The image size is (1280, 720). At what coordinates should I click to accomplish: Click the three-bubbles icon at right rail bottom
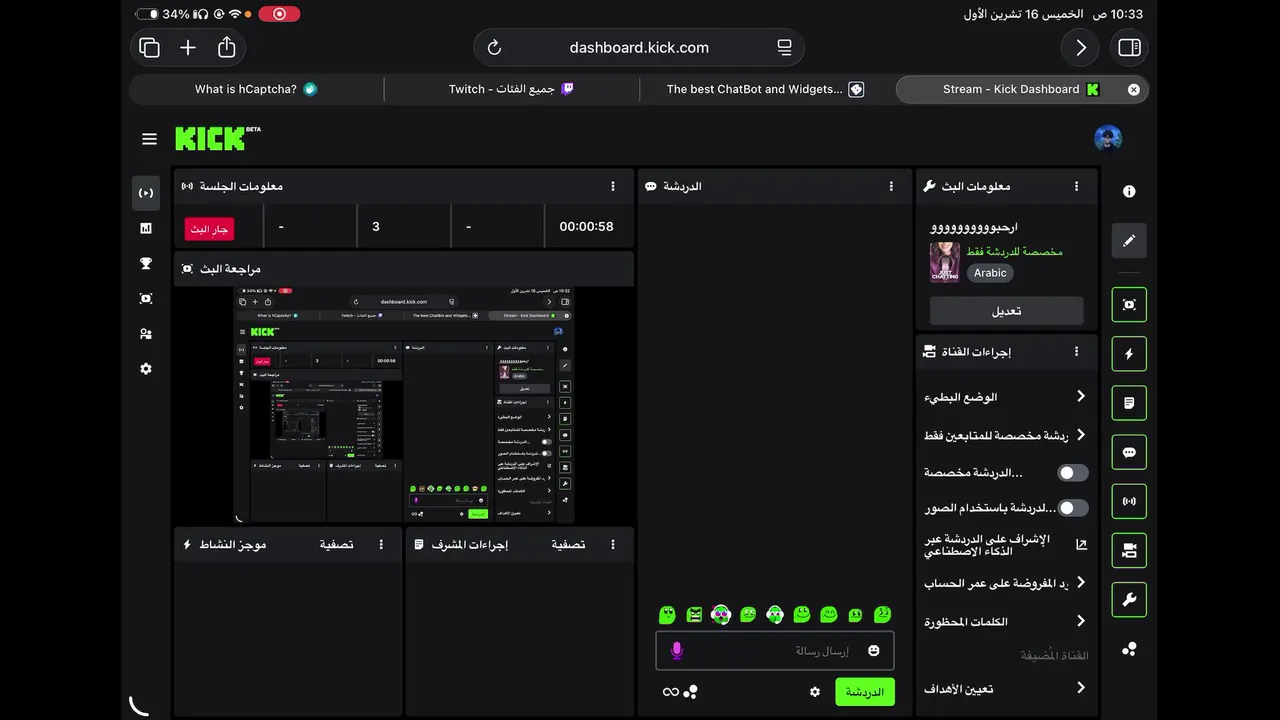[x=1129, y=649]
